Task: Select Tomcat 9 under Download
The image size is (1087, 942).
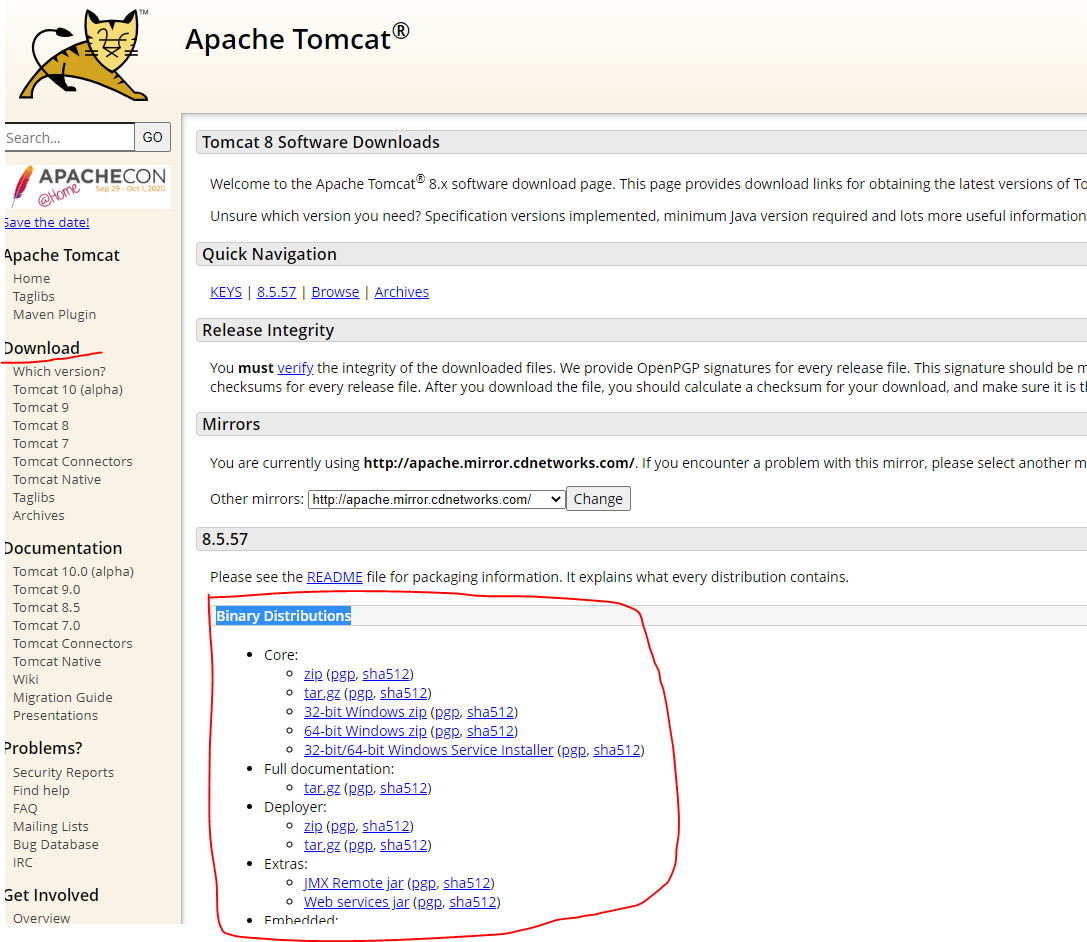Action: (x=40, y=407)
